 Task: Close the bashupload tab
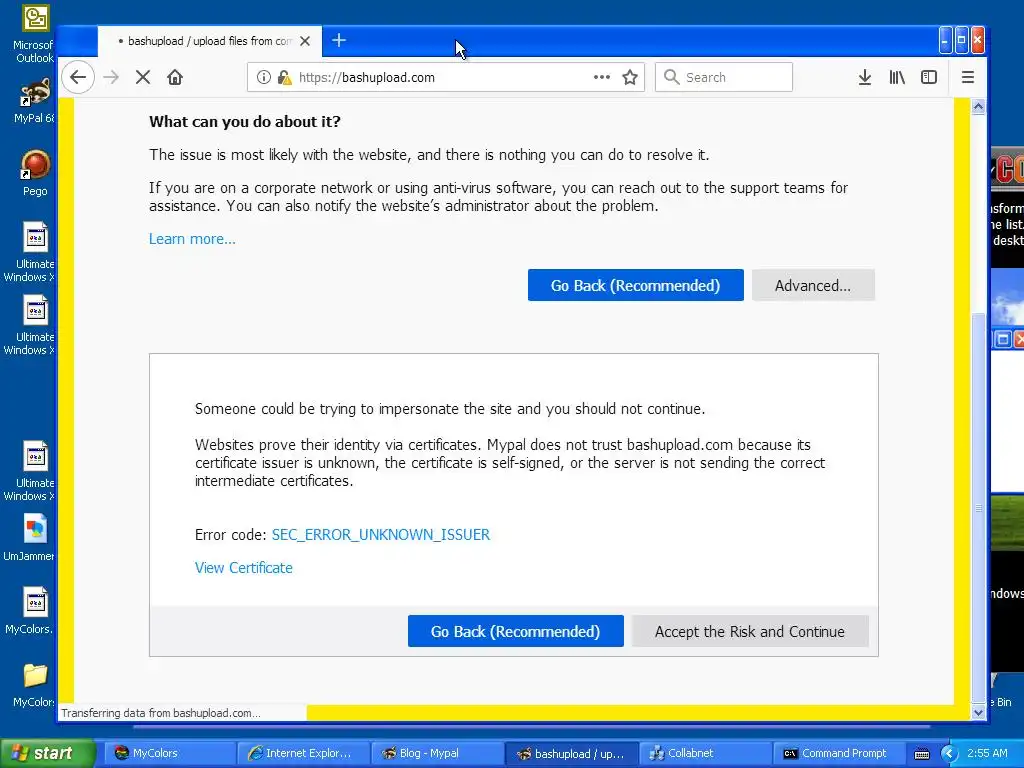[x=305, y=41]
